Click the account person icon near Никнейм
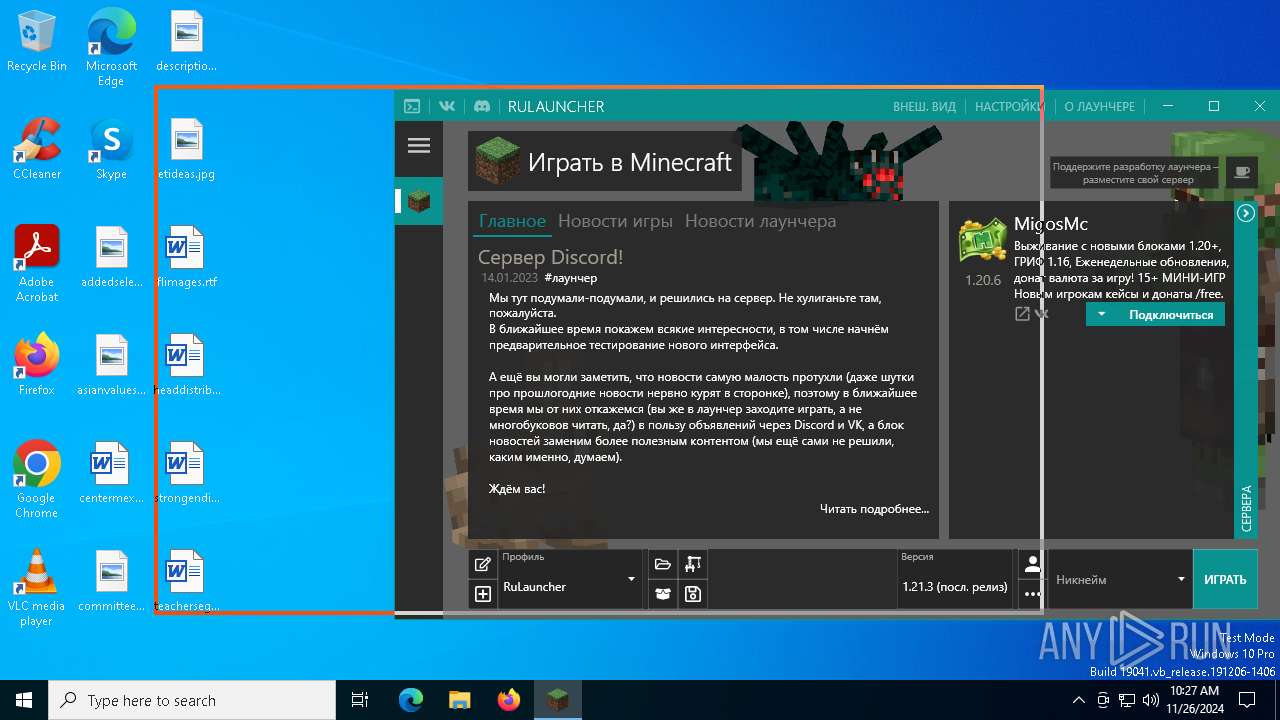 tap(1032, 564)
